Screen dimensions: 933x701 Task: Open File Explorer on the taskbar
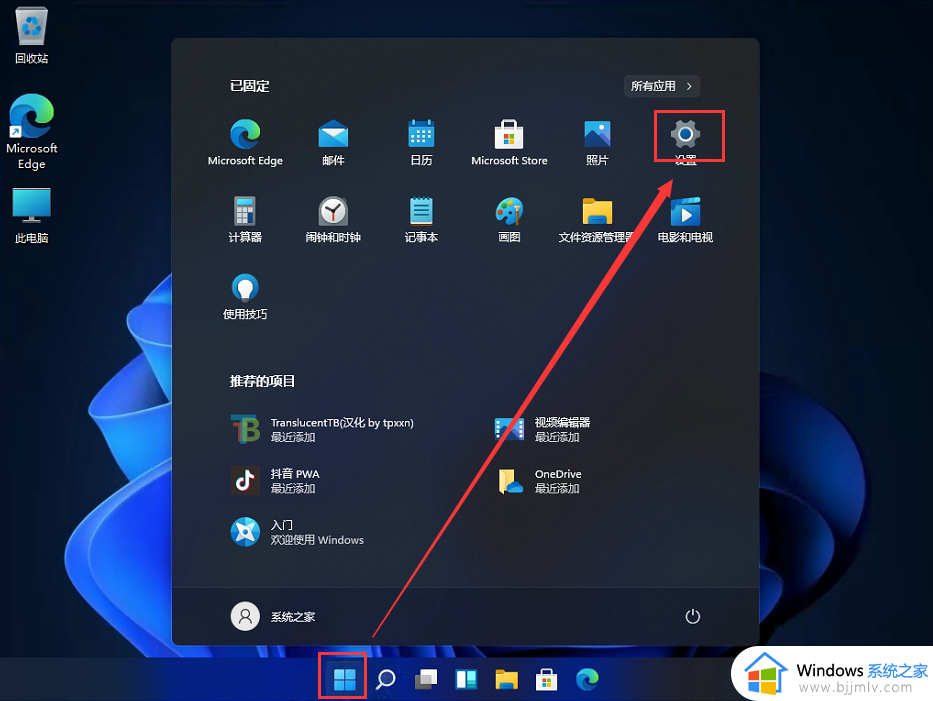[x=506, y=679]
